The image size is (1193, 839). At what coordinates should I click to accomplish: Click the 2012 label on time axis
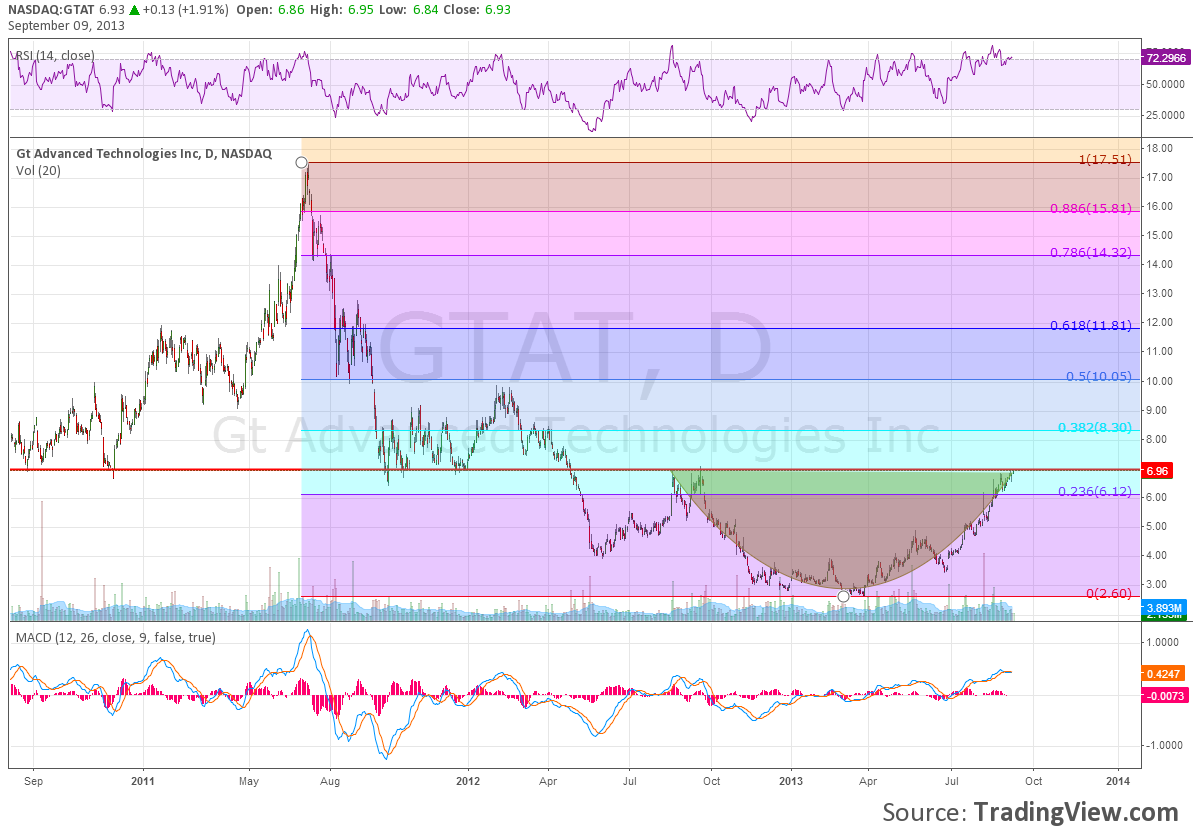468,780
